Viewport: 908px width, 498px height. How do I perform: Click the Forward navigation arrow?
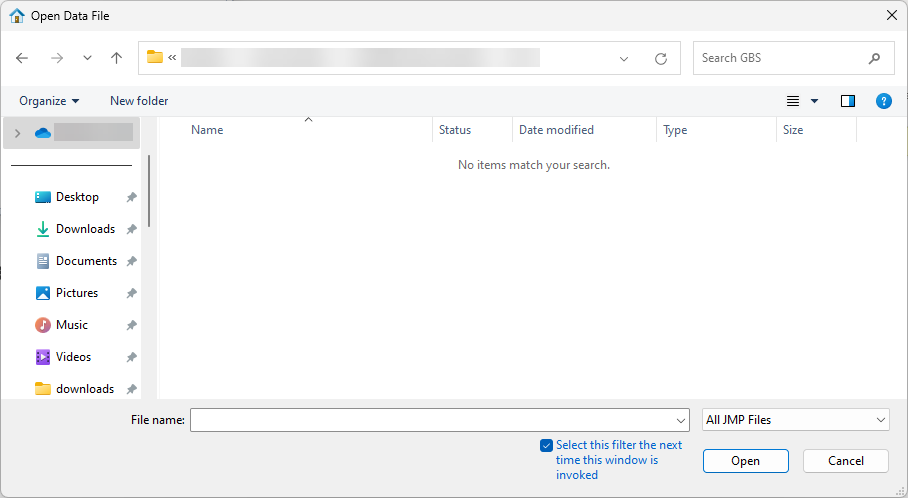tap(57, 58)
